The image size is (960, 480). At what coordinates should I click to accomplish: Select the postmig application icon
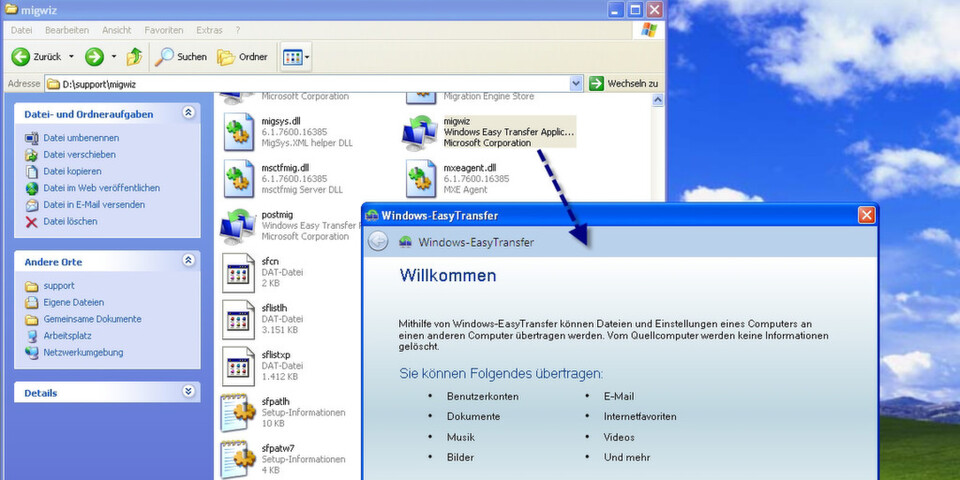point(238,225)
